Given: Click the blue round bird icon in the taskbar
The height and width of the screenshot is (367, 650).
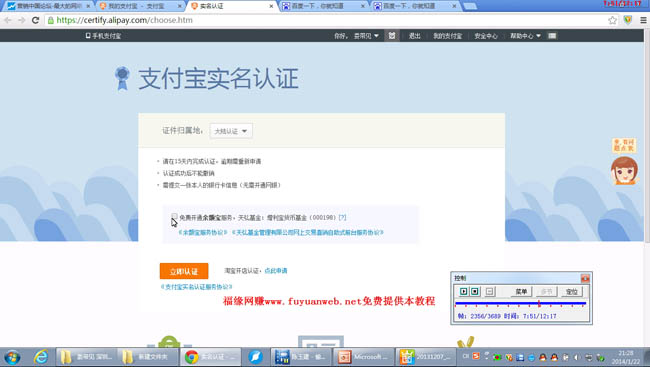Looking at the screenshot, I should tap(255, 357).
